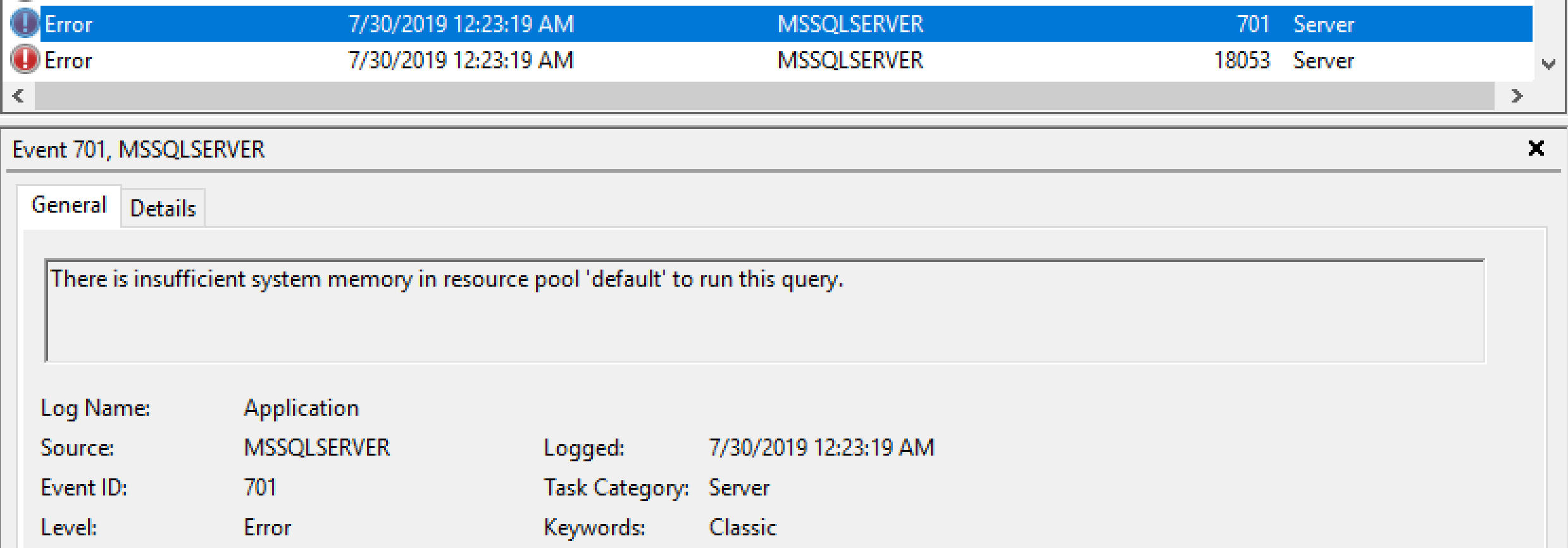Click the down chevron on the event list scrollbar

point(1550,64)
